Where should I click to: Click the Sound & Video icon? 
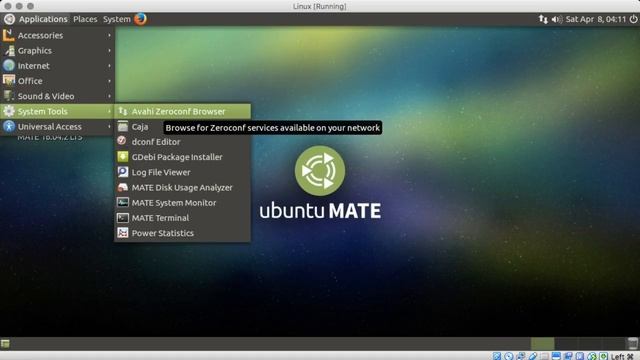[9, 96]
